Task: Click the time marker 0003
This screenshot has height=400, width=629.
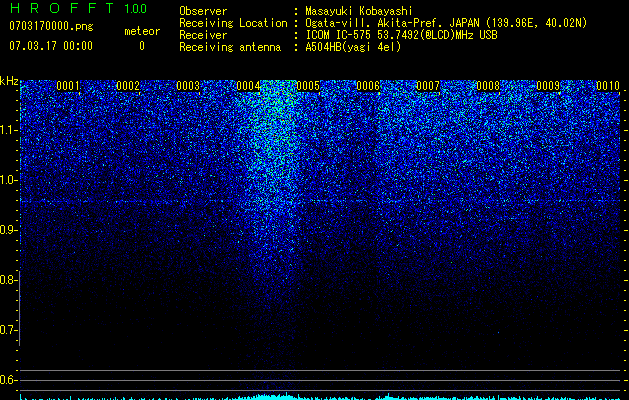Action: [x=188, y=86]
